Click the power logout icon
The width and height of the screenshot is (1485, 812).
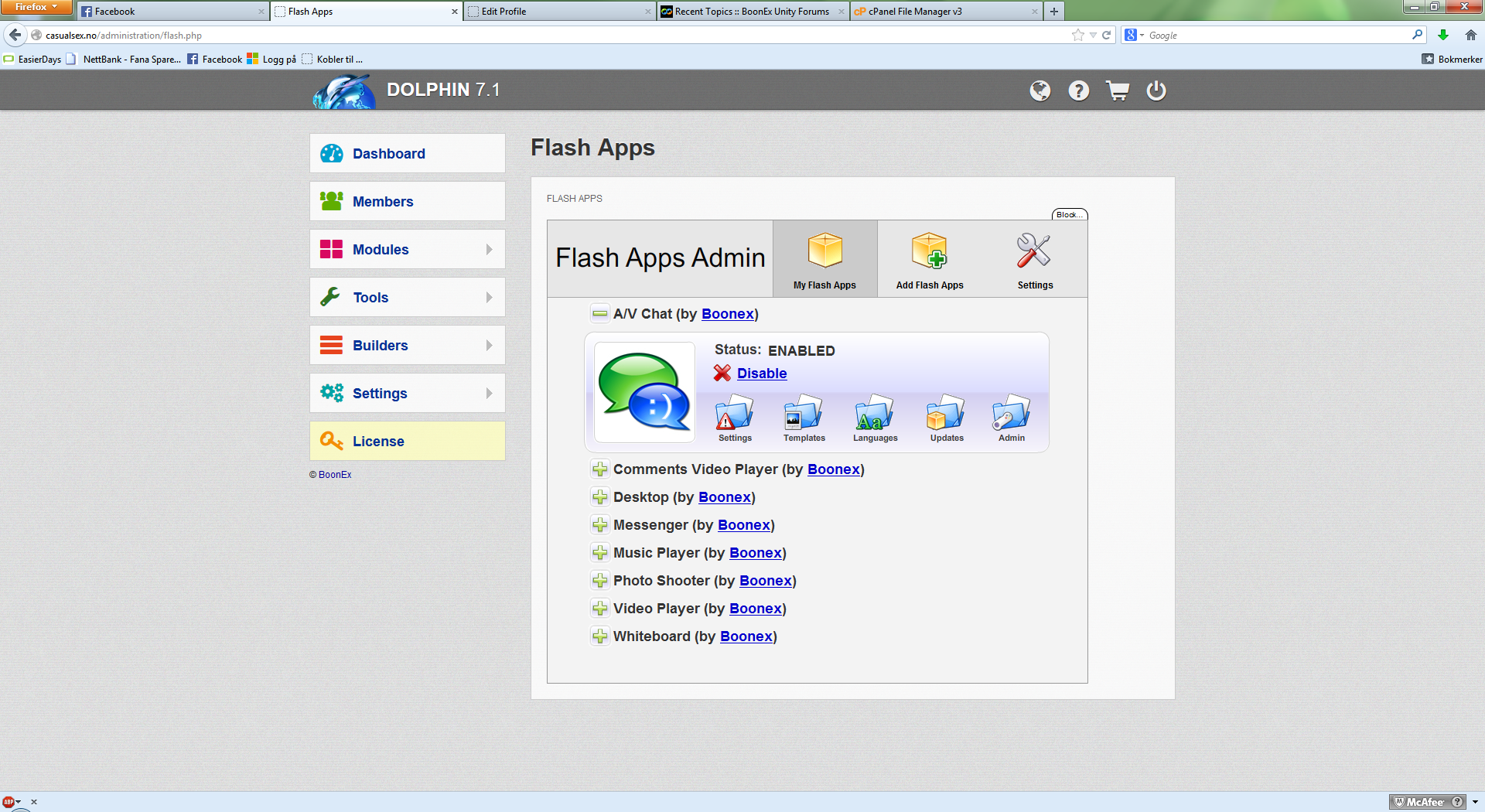1156,91
